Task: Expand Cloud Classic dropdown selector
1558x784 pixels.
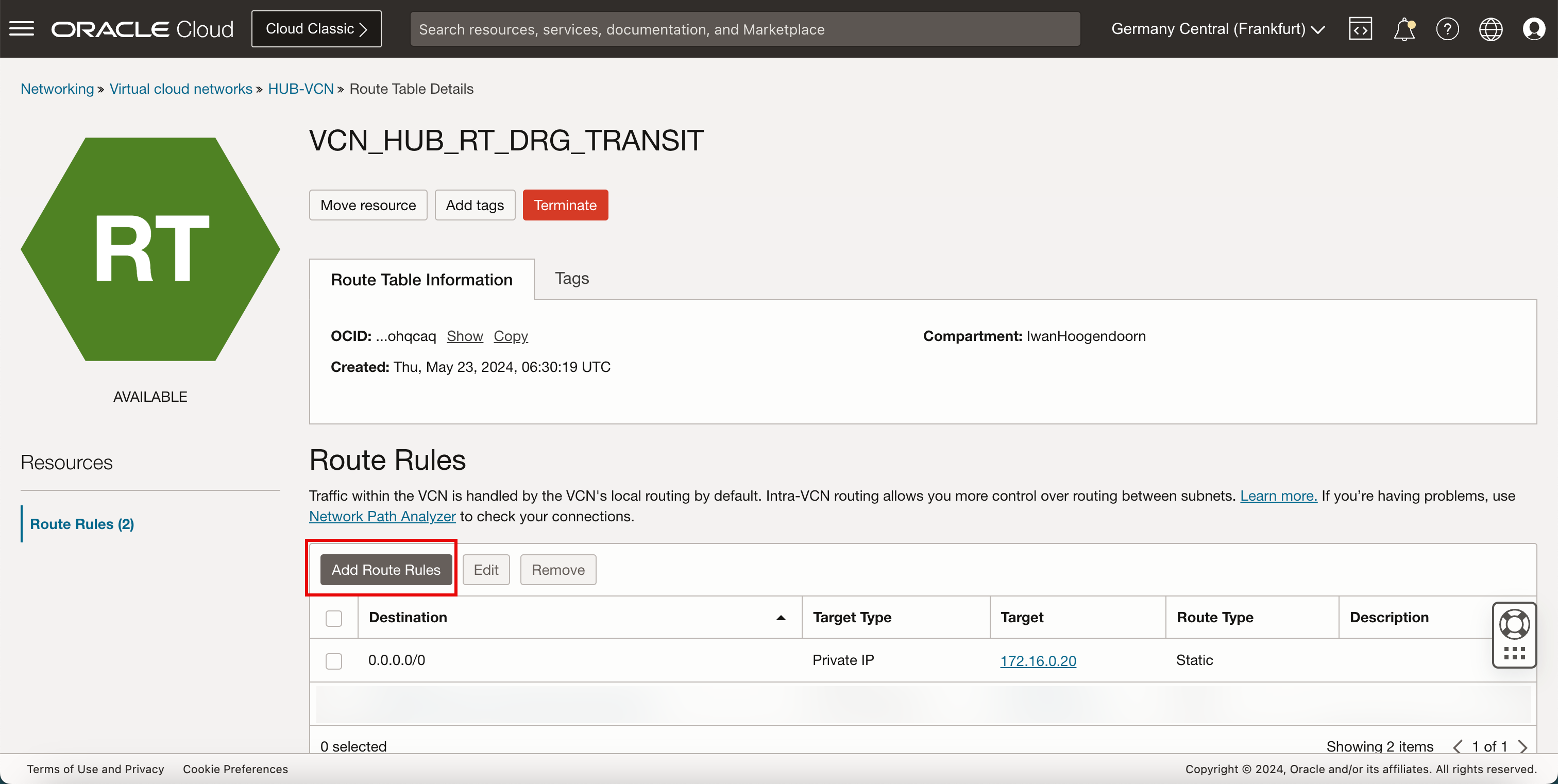Action: pyautogui.click(x=316, y=28)
